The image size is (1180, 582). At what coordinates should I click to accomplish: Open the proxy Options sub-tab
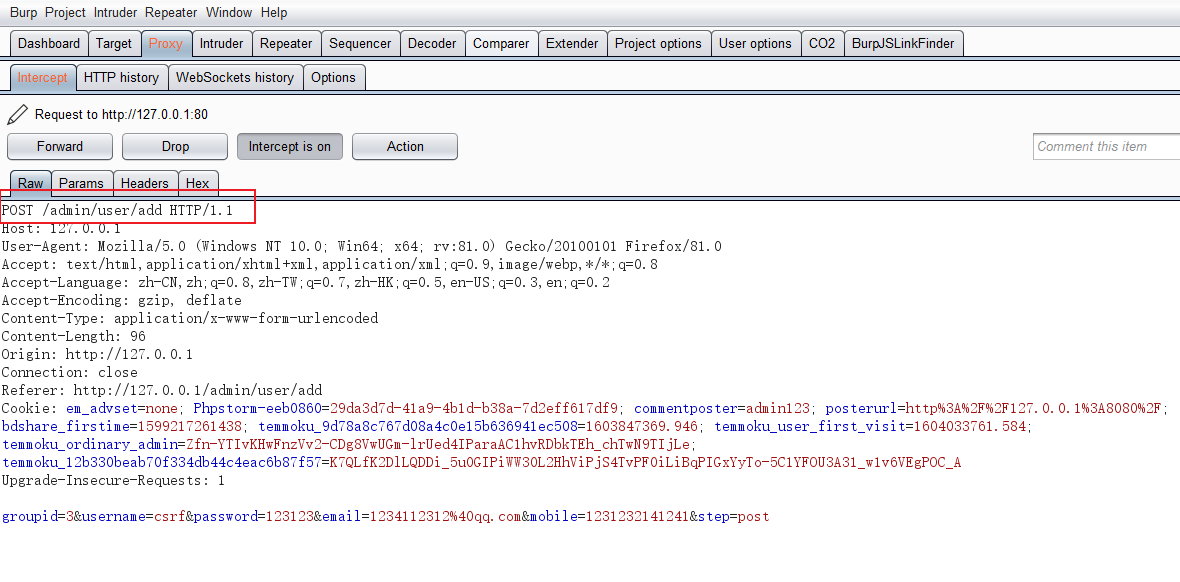pyautogui.click(x=333, y=78)
